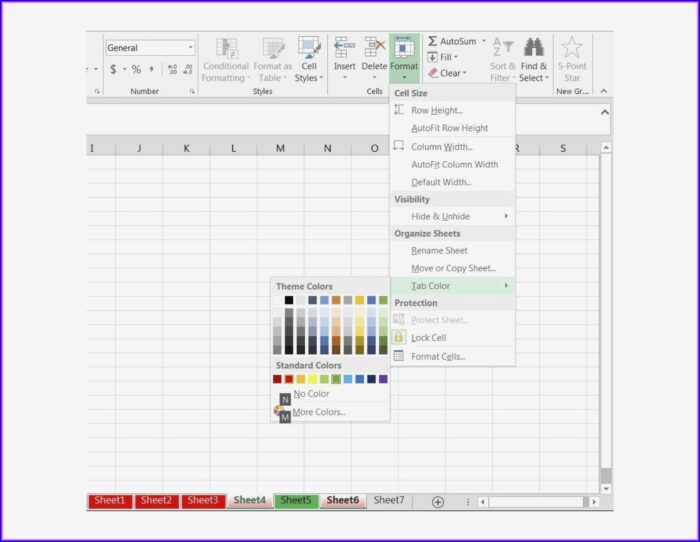The height and width of the screenshot is (542, 700).
Task: Switch to the Sheet2 tab
Action: coord(156,500)
